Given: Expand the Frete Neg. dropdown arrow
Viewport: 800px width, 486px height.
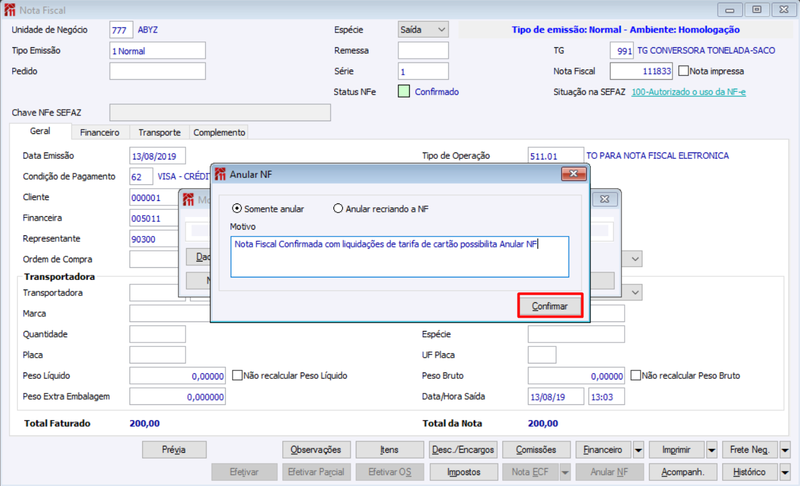Looking at the screenshot, I should pos(785,450).
